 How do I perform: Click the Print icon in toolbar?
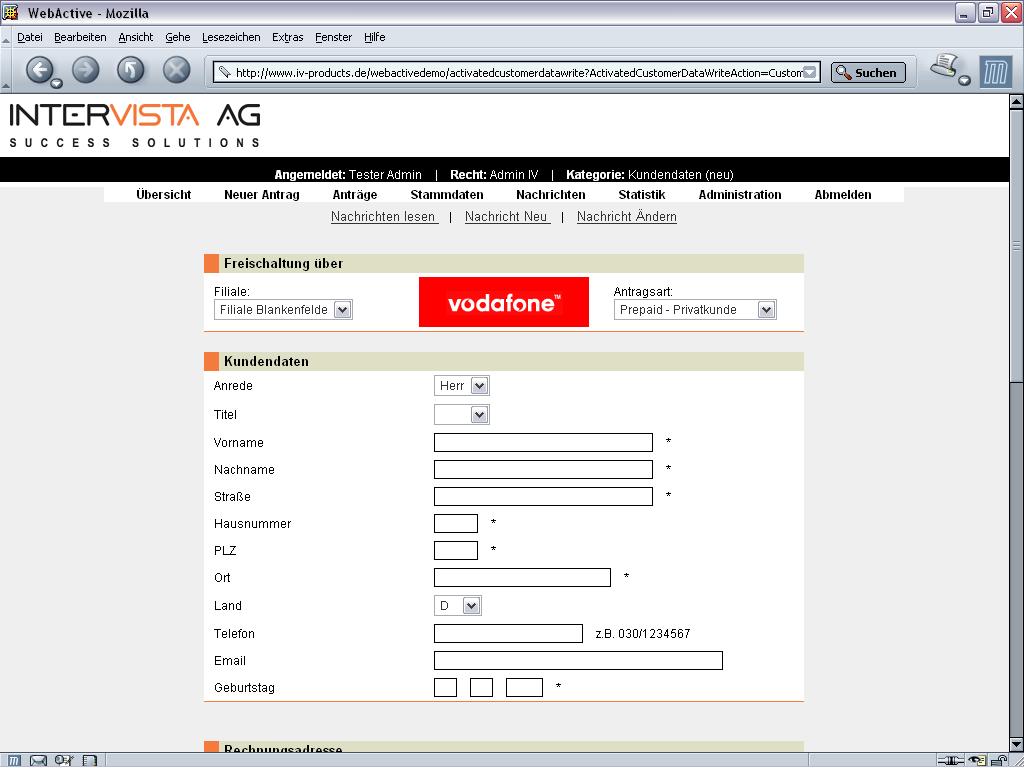[944, 68]
